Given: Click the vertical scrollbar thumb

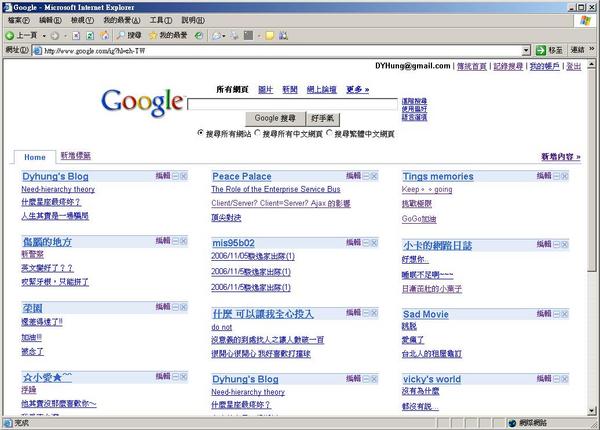Looking at the screenshot, I should tap(592, 171).
